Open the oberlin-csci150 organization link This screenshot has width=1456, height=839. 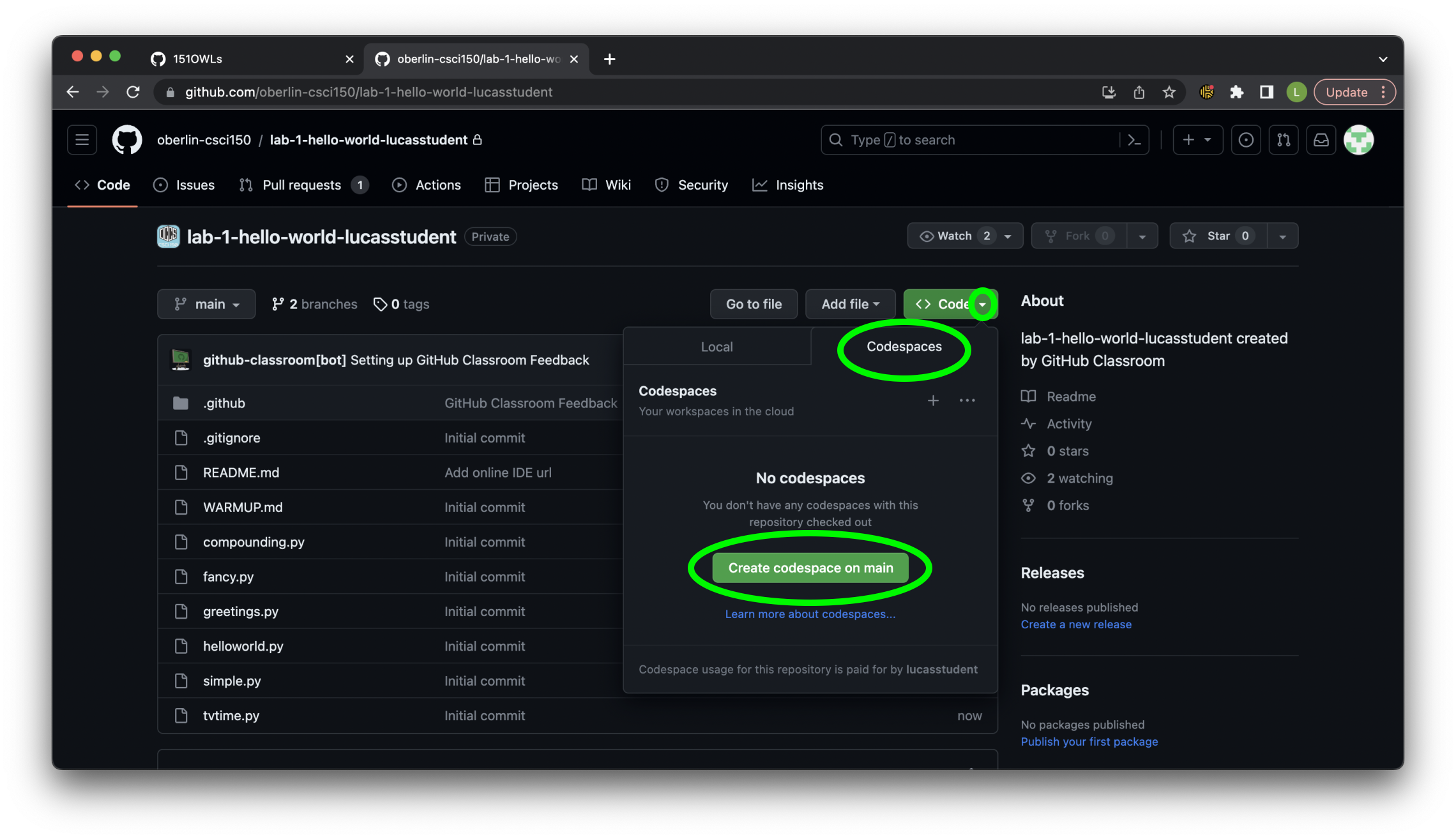click(204, 140)
